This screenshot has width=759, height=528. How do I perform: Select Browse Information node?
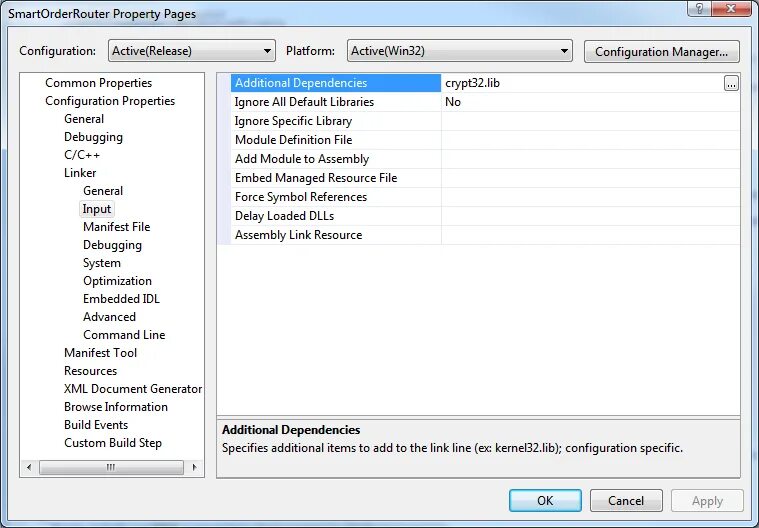click(x=116, y=407)
